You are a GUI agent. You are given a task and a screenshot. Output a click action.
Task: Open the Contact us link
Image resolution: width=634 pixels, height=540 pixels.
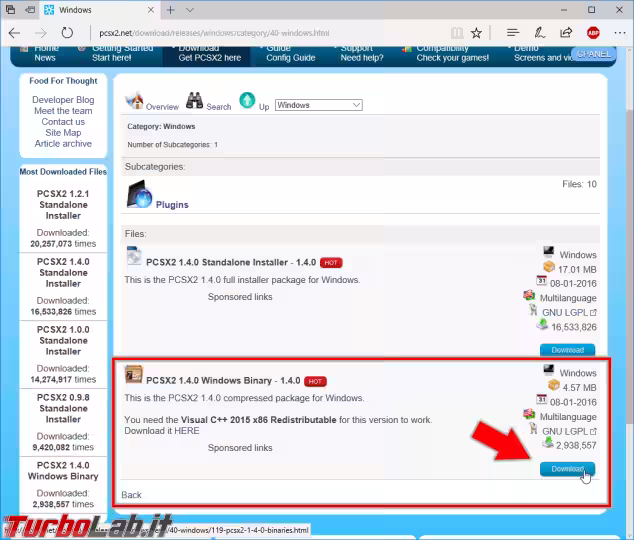[63, 122]
